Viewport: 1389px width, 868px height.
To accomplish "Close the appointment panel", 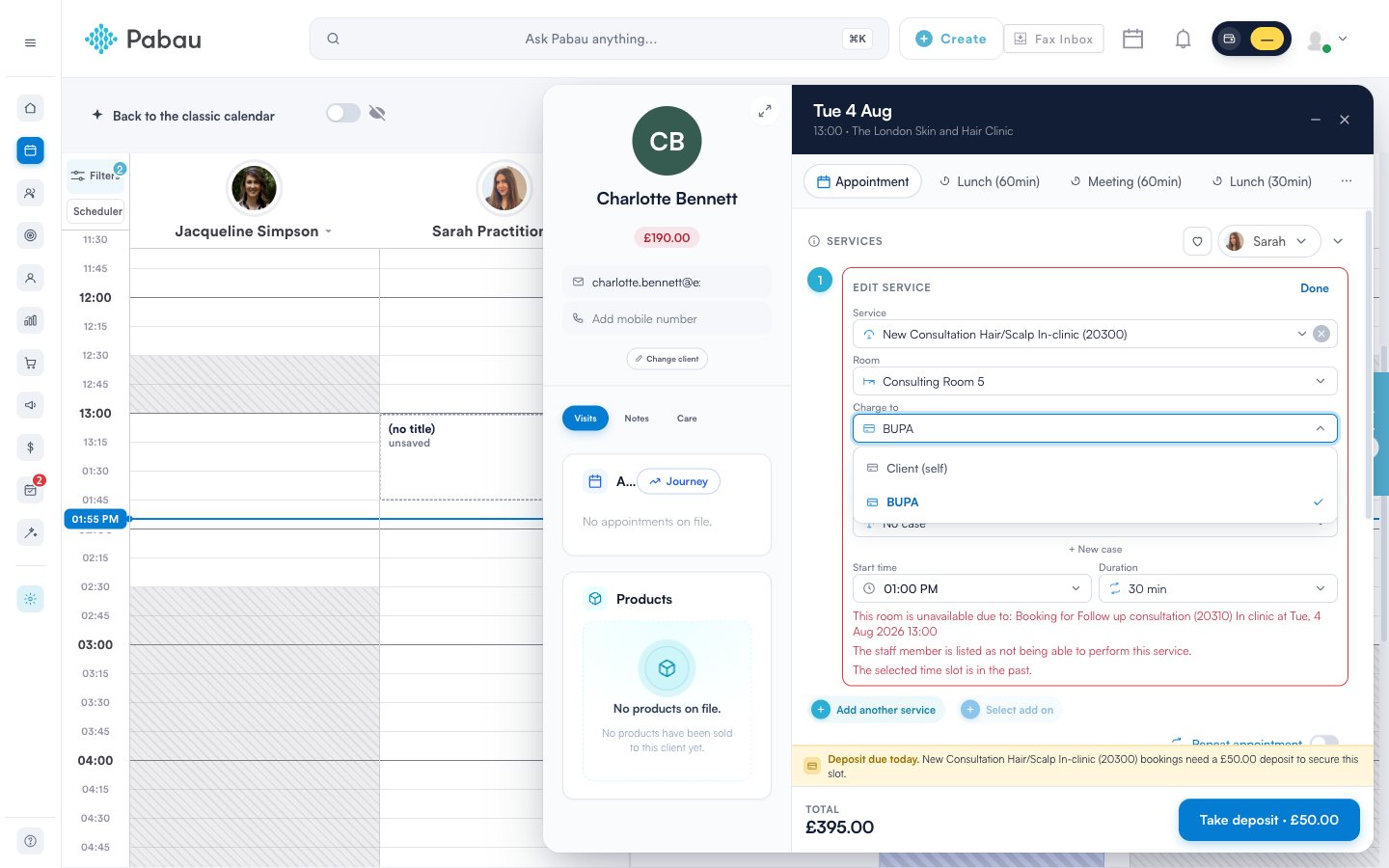I will [x=1345, y=120].
